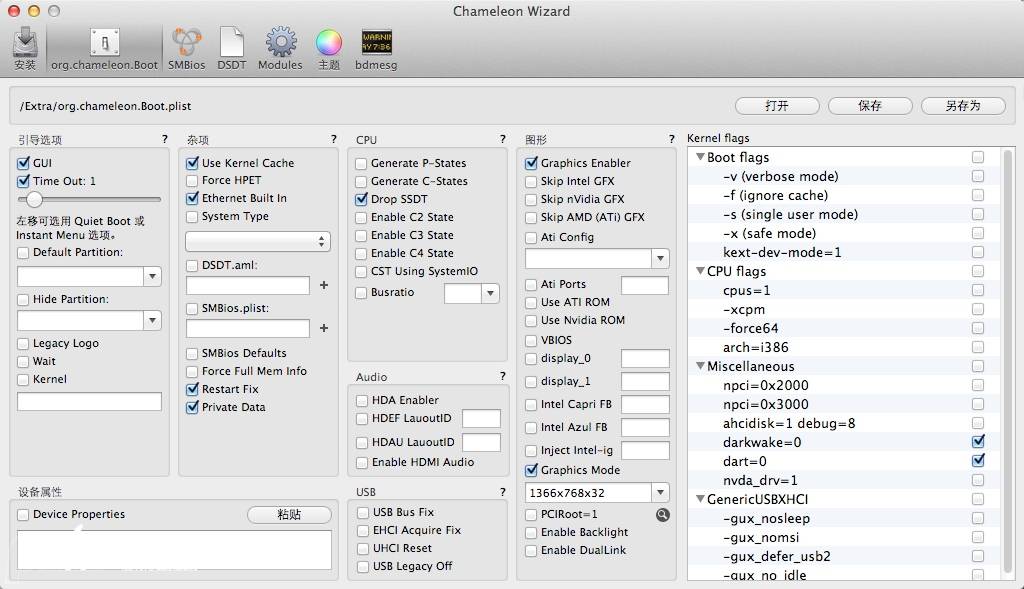Toggle the -v (verbose mode) kernel flag checkbox

[x=977, y=176]
